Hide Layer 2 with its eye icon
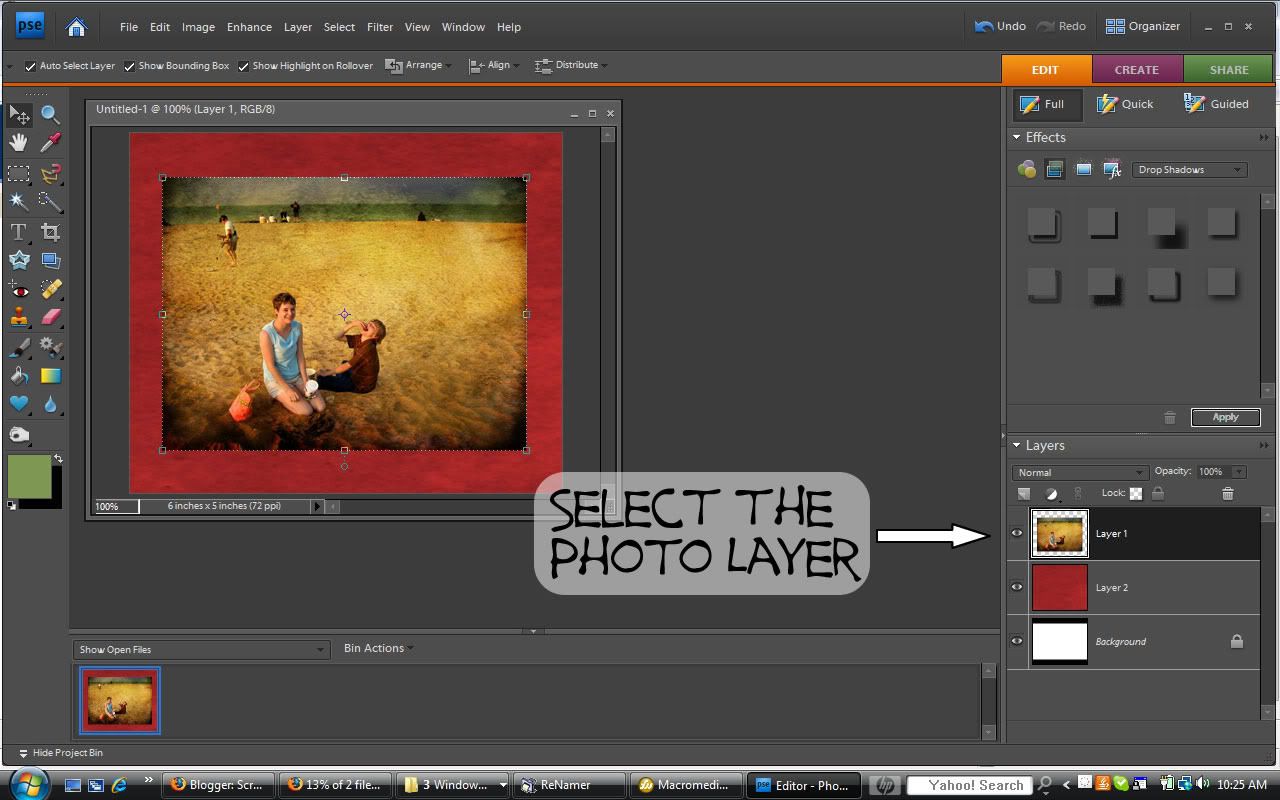 click(x=1018, y=587)
